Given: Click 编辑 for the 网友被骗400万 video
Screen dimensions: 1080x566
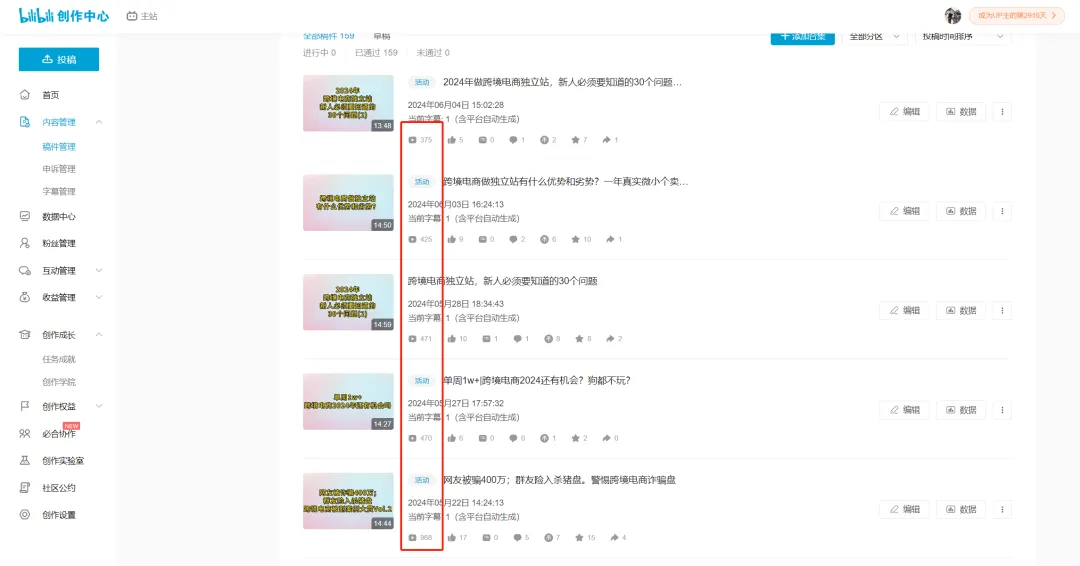Looking at the screenshot, I should point(904,509).
